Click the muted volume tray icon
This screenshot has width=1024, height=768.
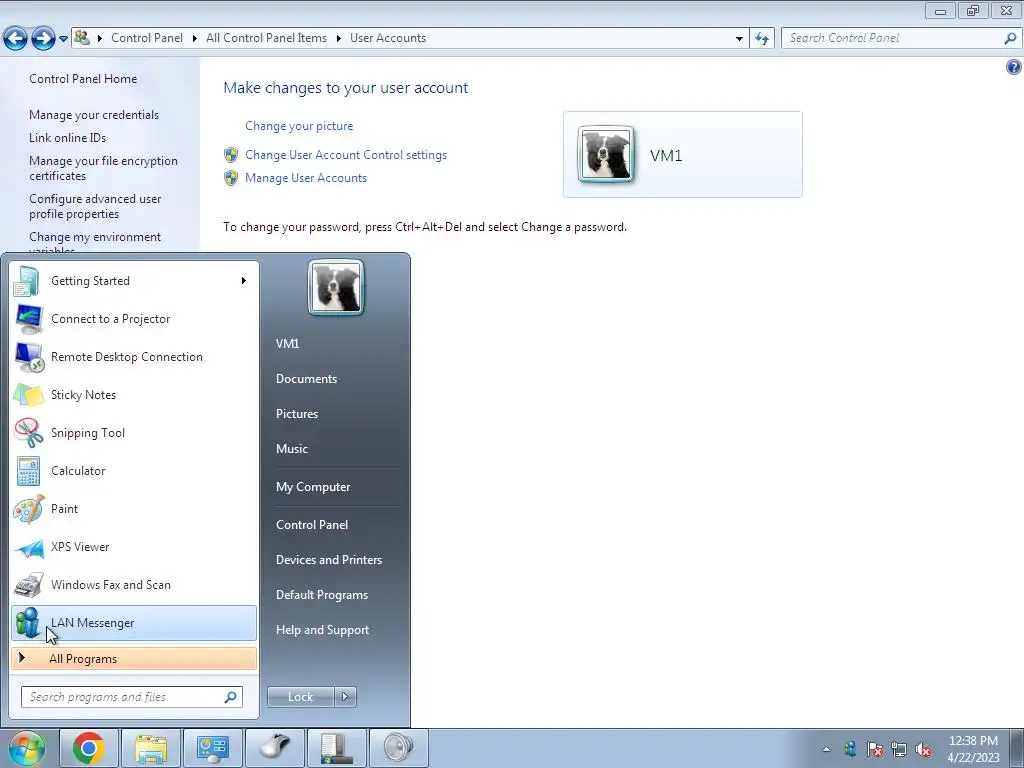923,749
